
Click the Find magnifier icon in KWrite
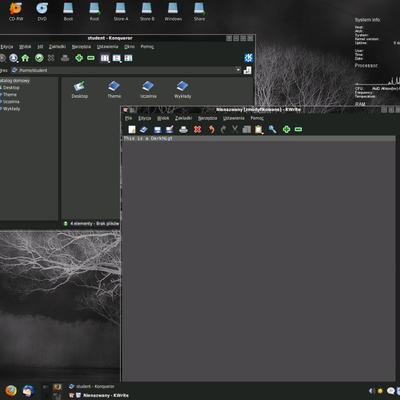pos(272,129)
